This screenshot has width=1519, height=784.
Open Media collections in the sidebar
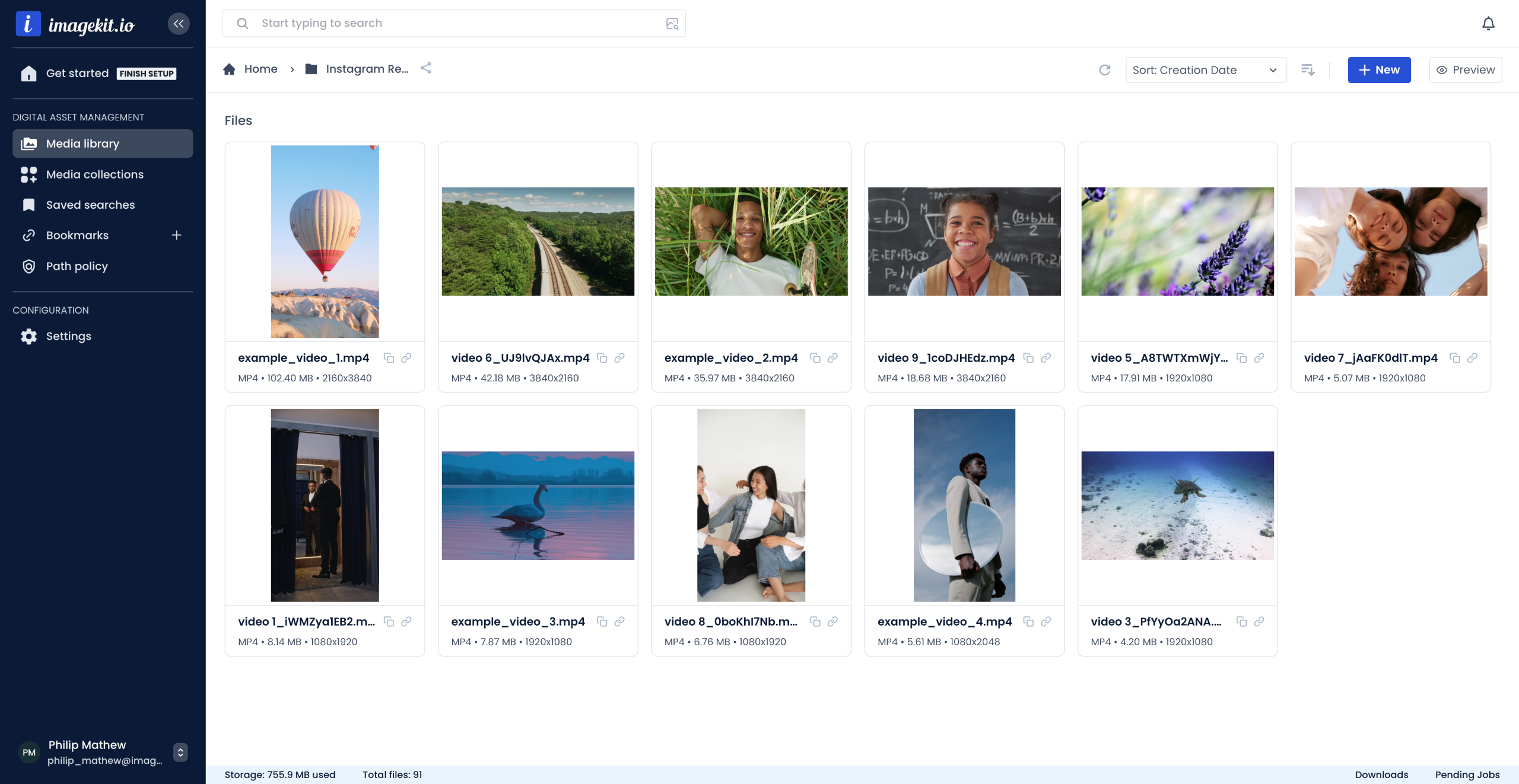(95, 174)
